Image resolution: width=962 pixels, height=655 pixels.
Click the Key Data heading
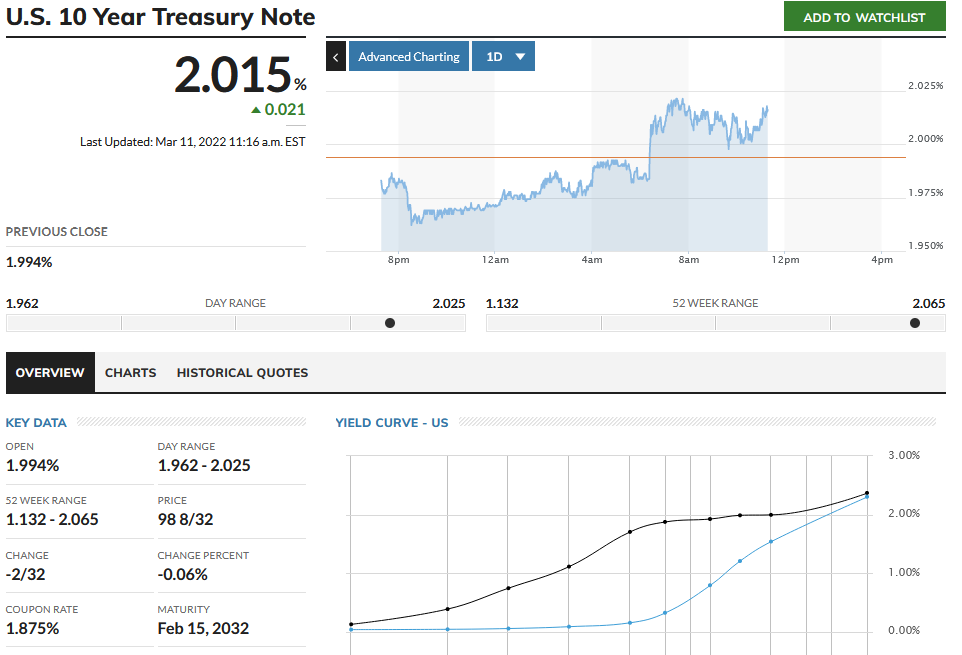pyautogui.click(x=36, y=423)
